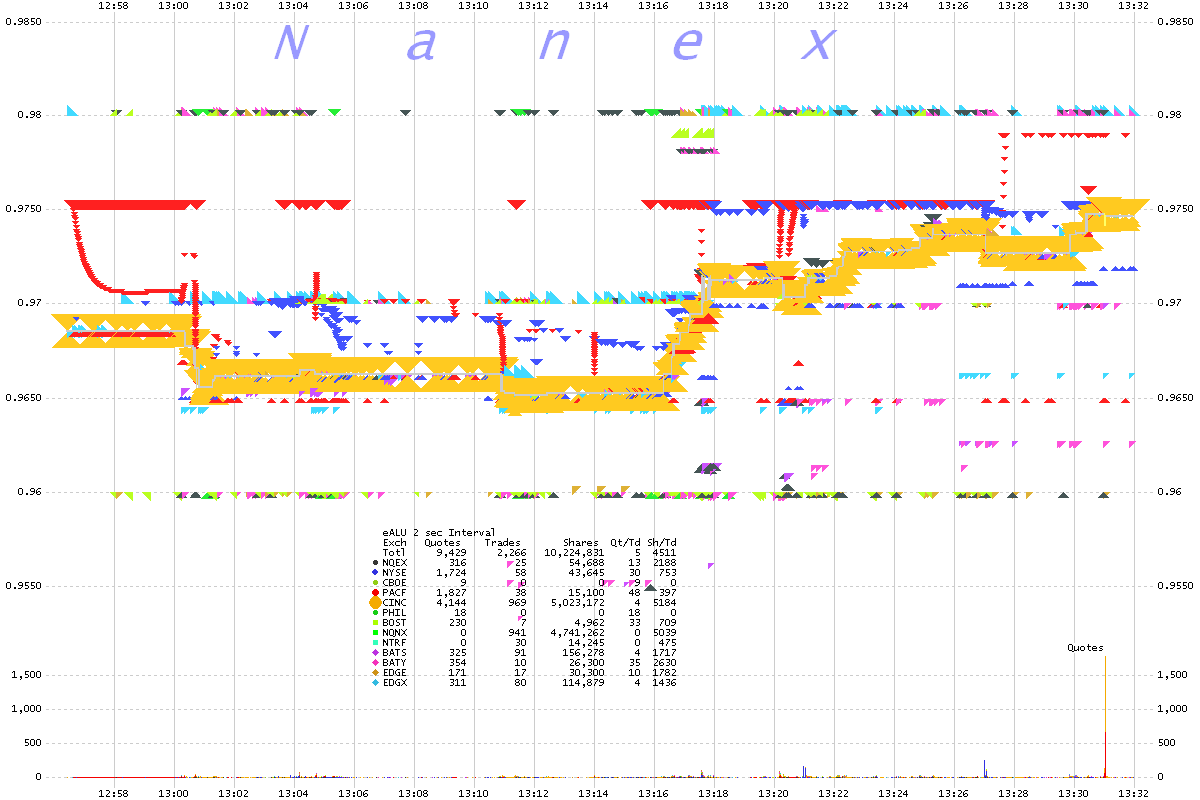Select the 'CBOE' exchange label

[x=395, y=583]
